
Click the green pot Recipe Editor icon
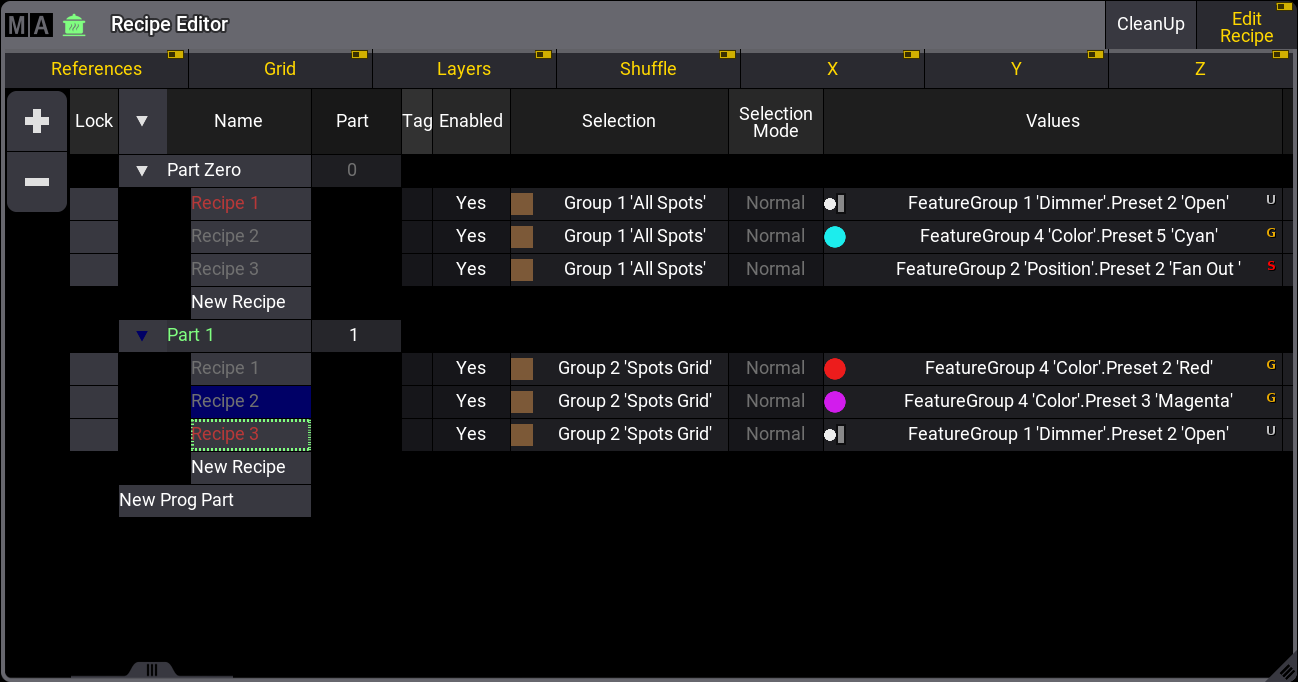pos(74,25)
